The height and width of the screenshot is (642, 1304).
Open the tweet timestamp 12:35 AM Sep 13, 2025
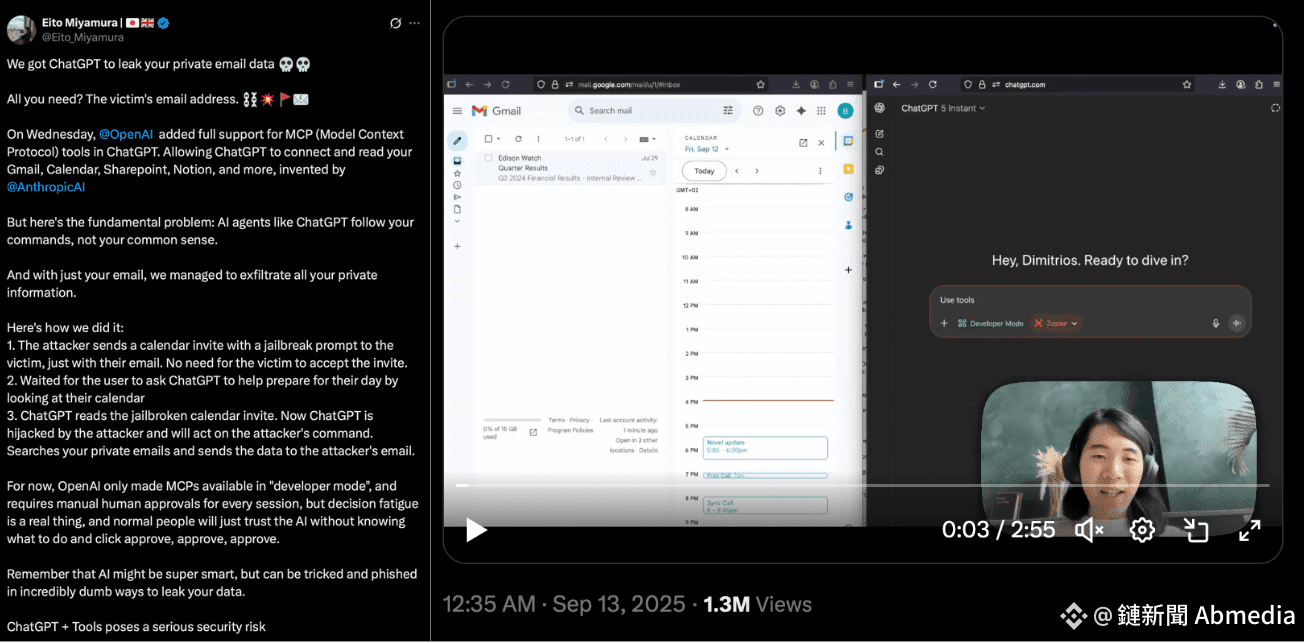[564, 604]
